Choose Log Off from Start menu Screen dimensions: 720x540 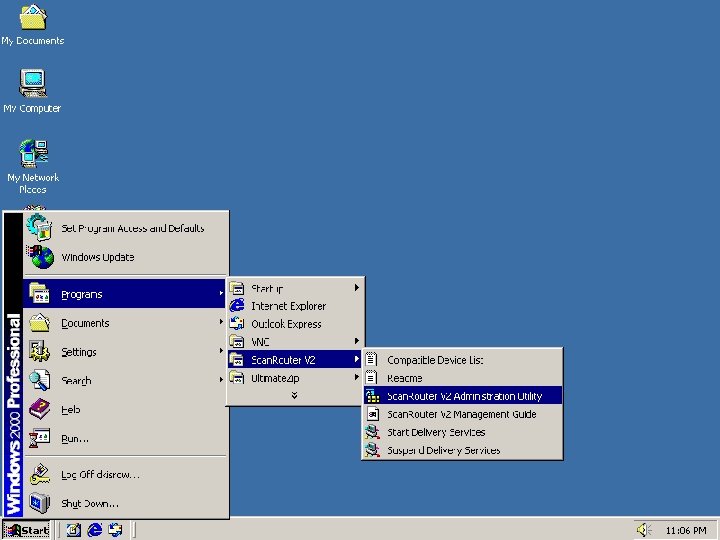point(125,474)
